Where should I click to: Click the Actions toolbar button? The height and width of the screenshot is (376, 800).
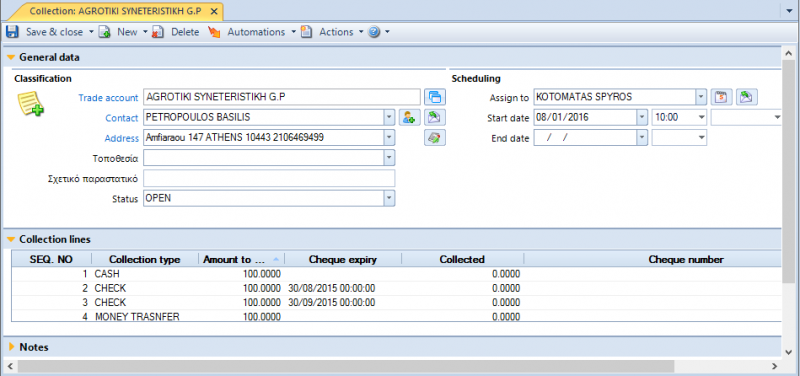coord(336,32)
